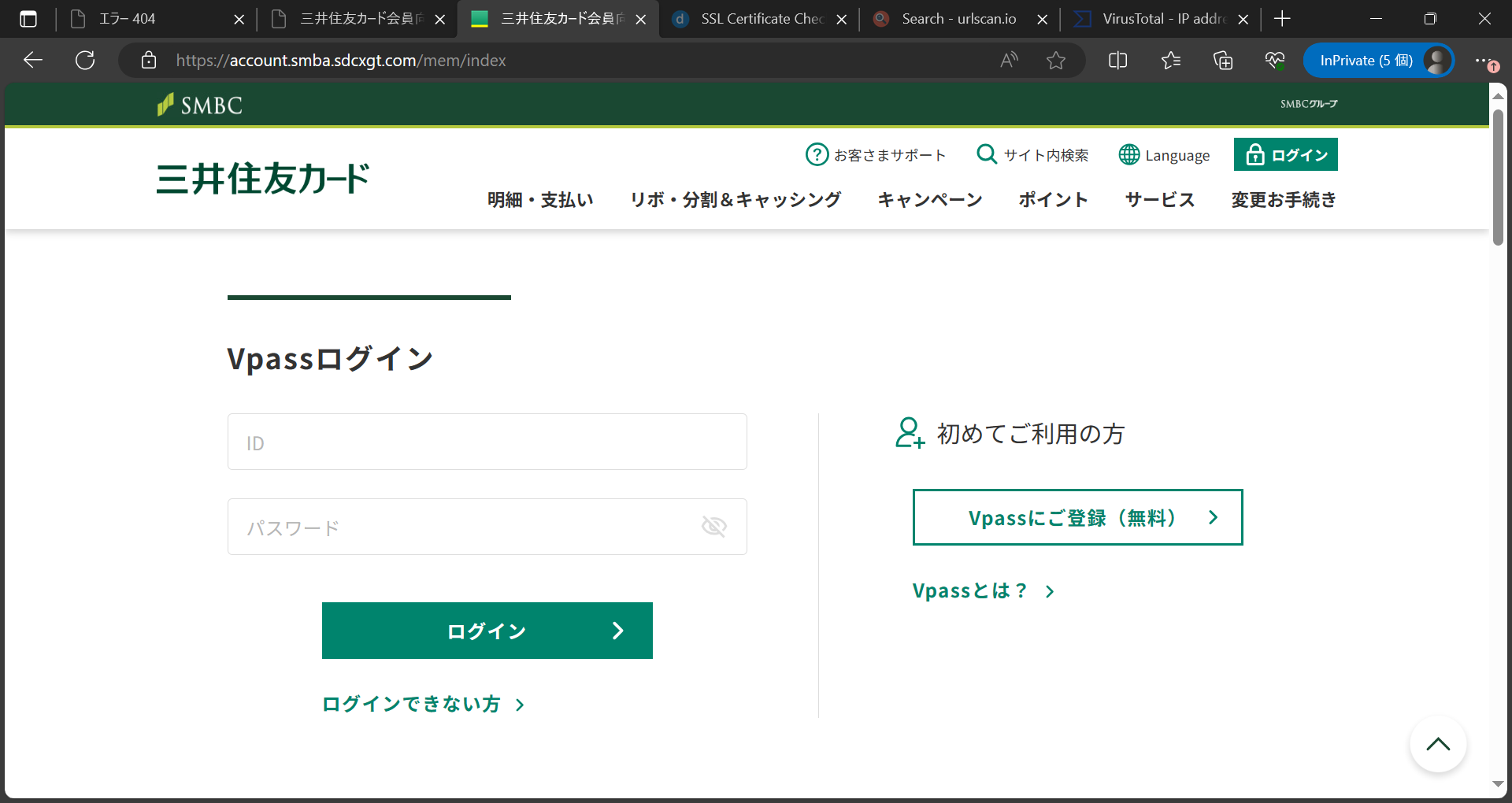The height and width of the screenshot is (803, 1512).
Task: Open the キャンペーン menu
Action: point(930,200)
